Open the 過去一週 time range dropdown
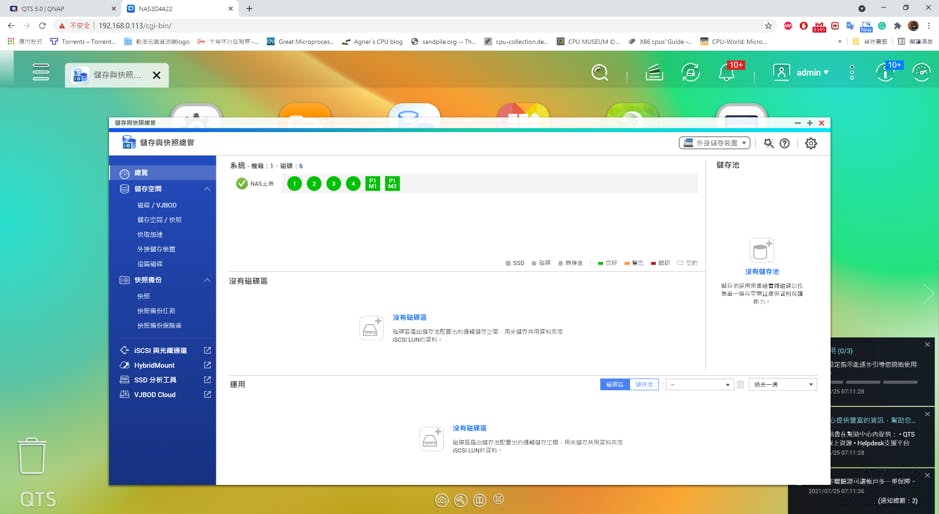The width and height of the screenshot is (939, 514). pos(782,384)
